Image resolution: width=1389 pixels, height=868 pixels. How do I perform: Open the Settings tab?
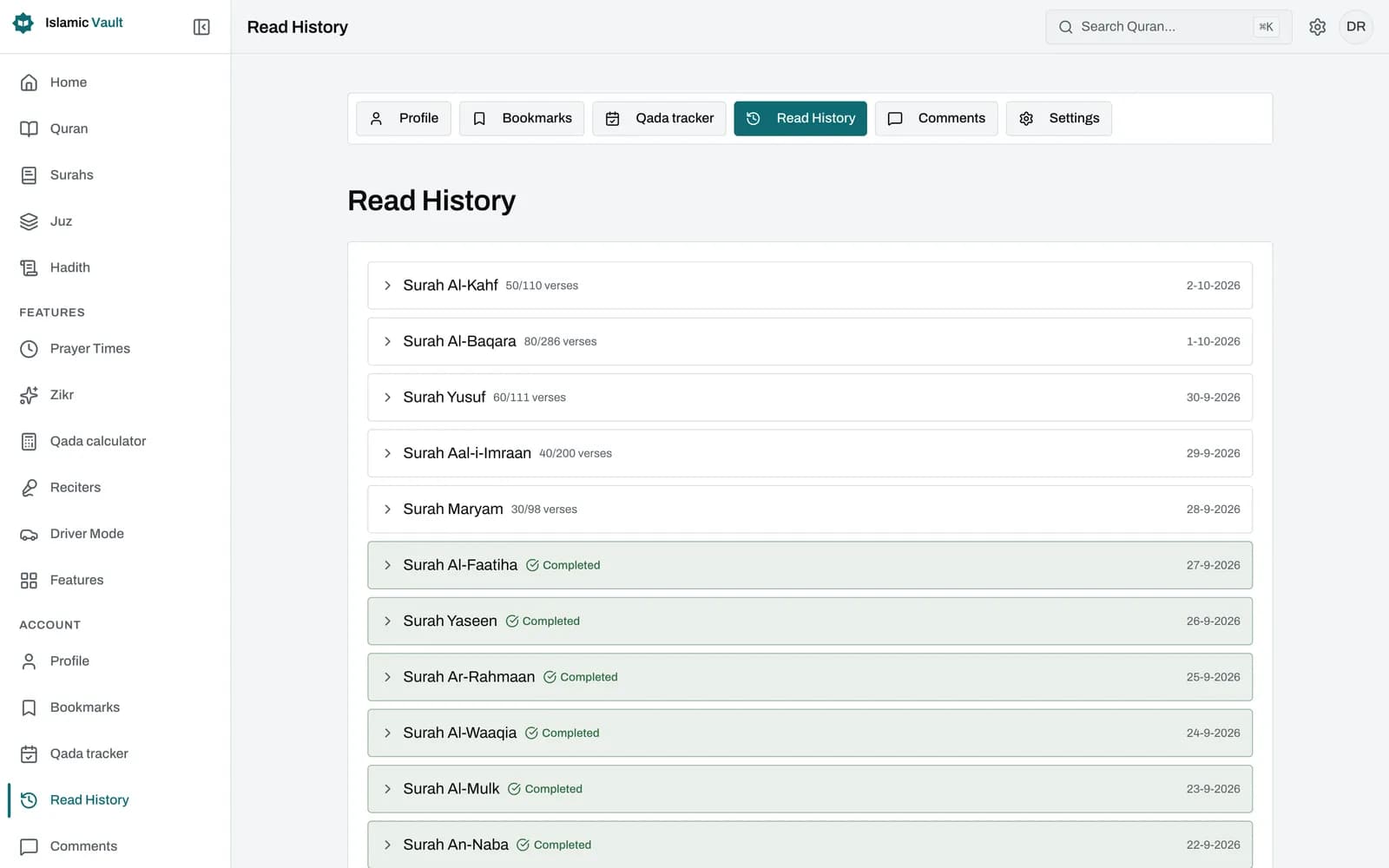[x=1059, y=118]
